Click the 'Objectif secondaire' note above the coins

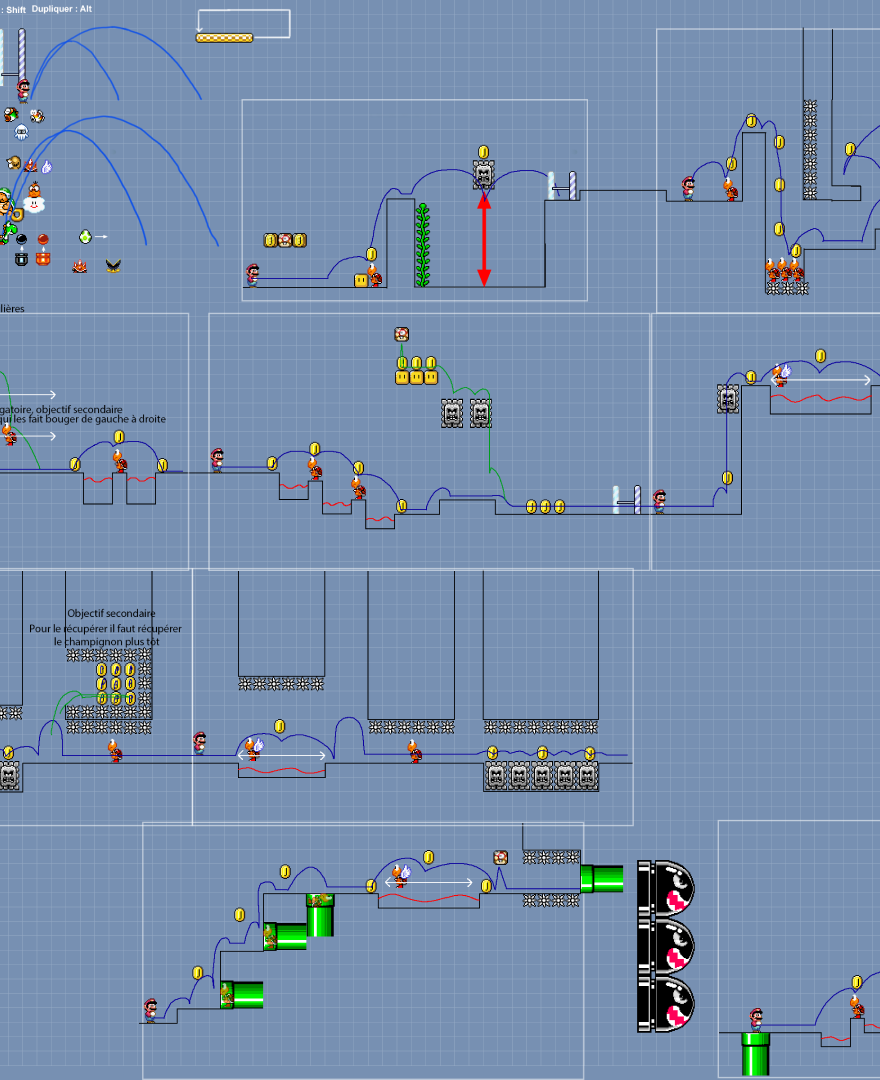112,613
